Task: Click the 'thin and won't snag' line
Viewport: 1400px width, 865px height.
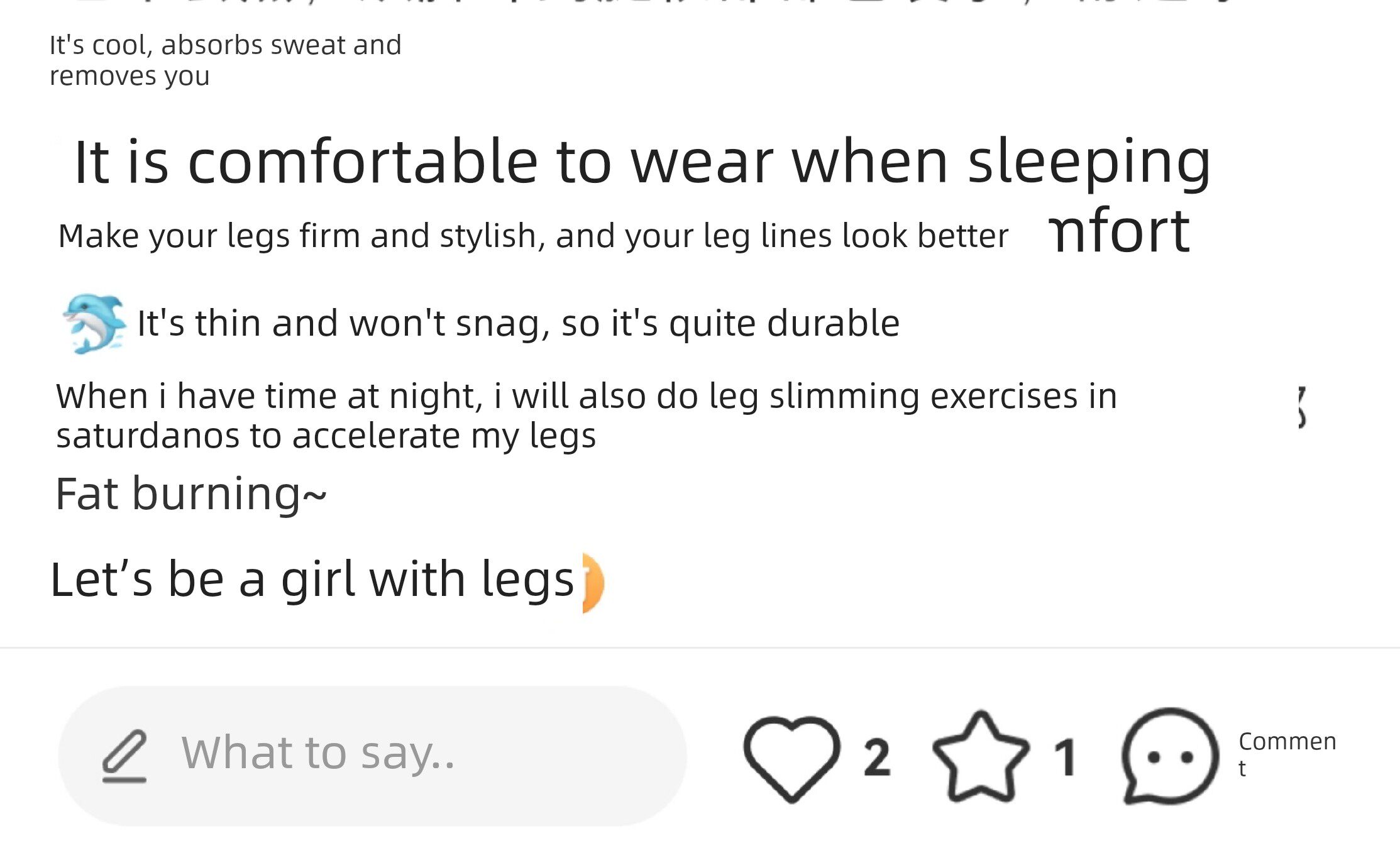Action: coord(518,324)
